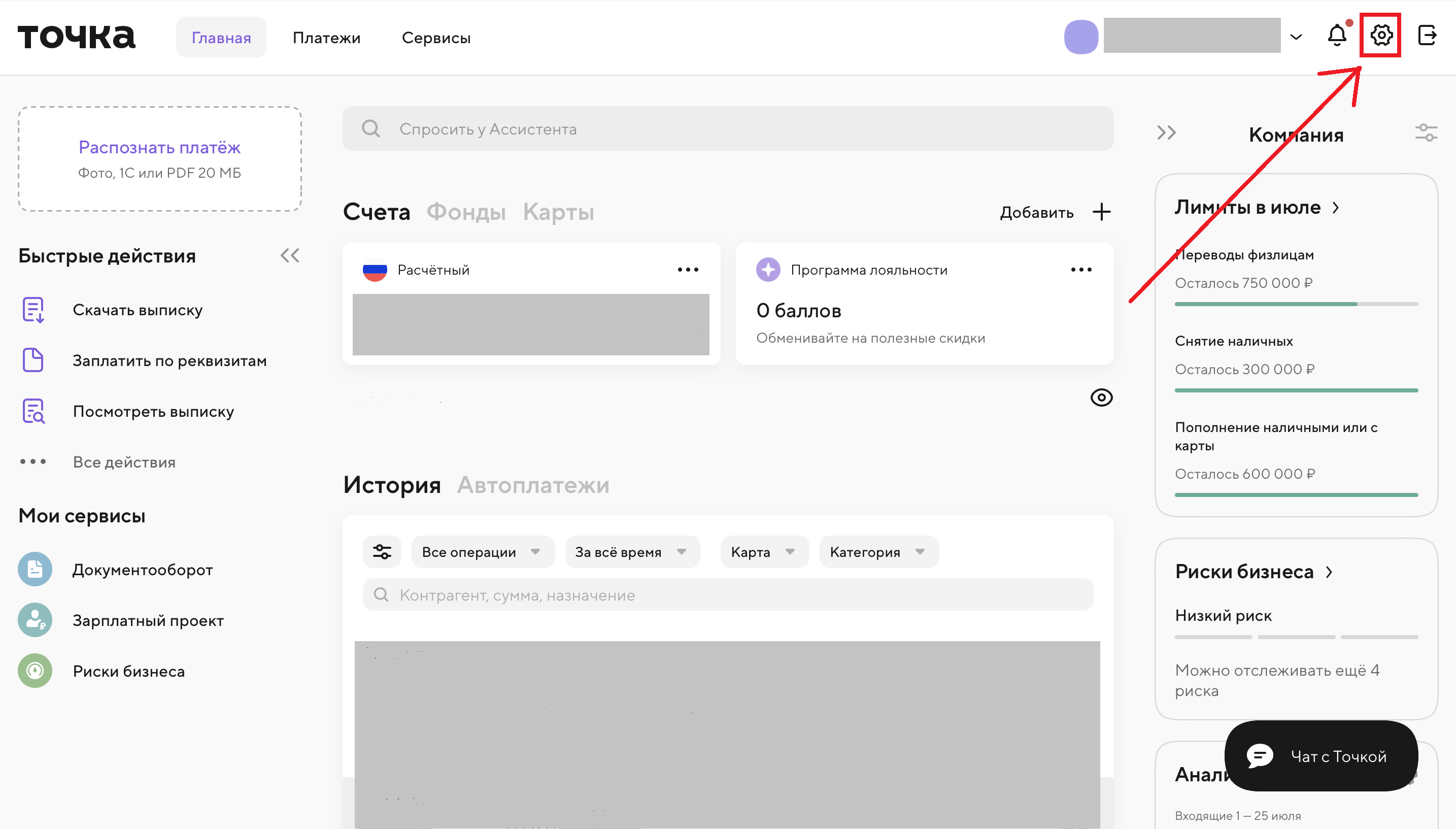Click the logout exit icon
1456x829 pixels.
(1427, 36)
